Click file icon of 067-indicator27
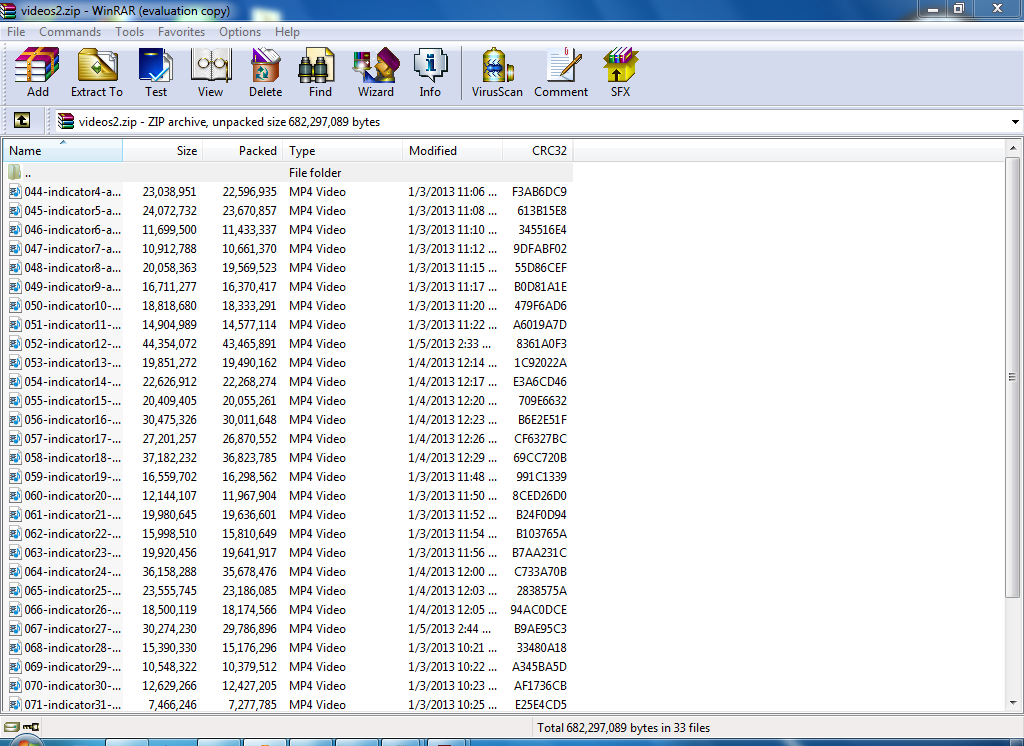The height and width of the screenshot is (746, 1024). coord(15,628)
